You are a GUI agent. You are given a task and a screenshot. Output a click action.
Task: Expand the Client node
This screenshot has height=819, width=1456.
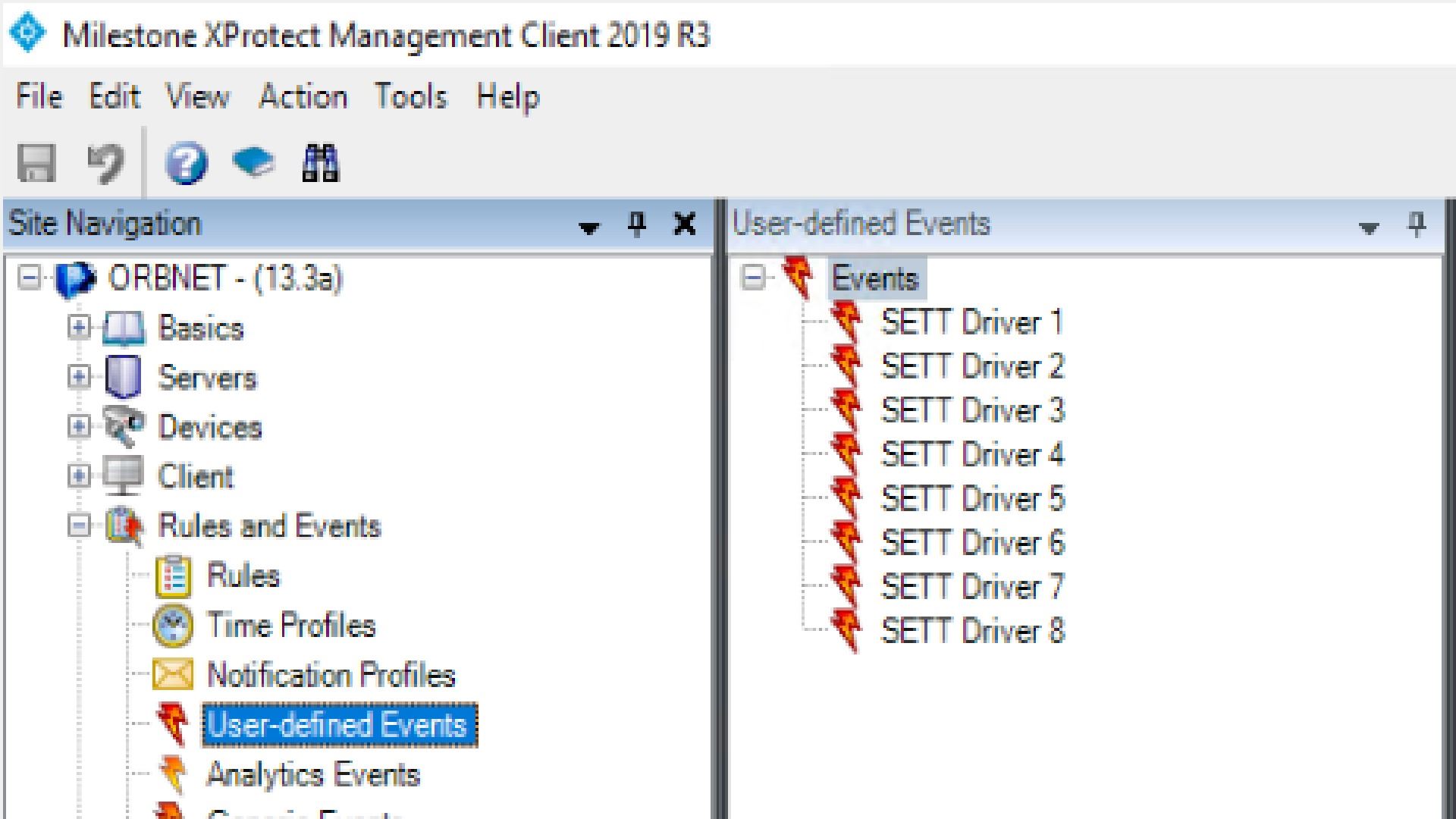78,475
